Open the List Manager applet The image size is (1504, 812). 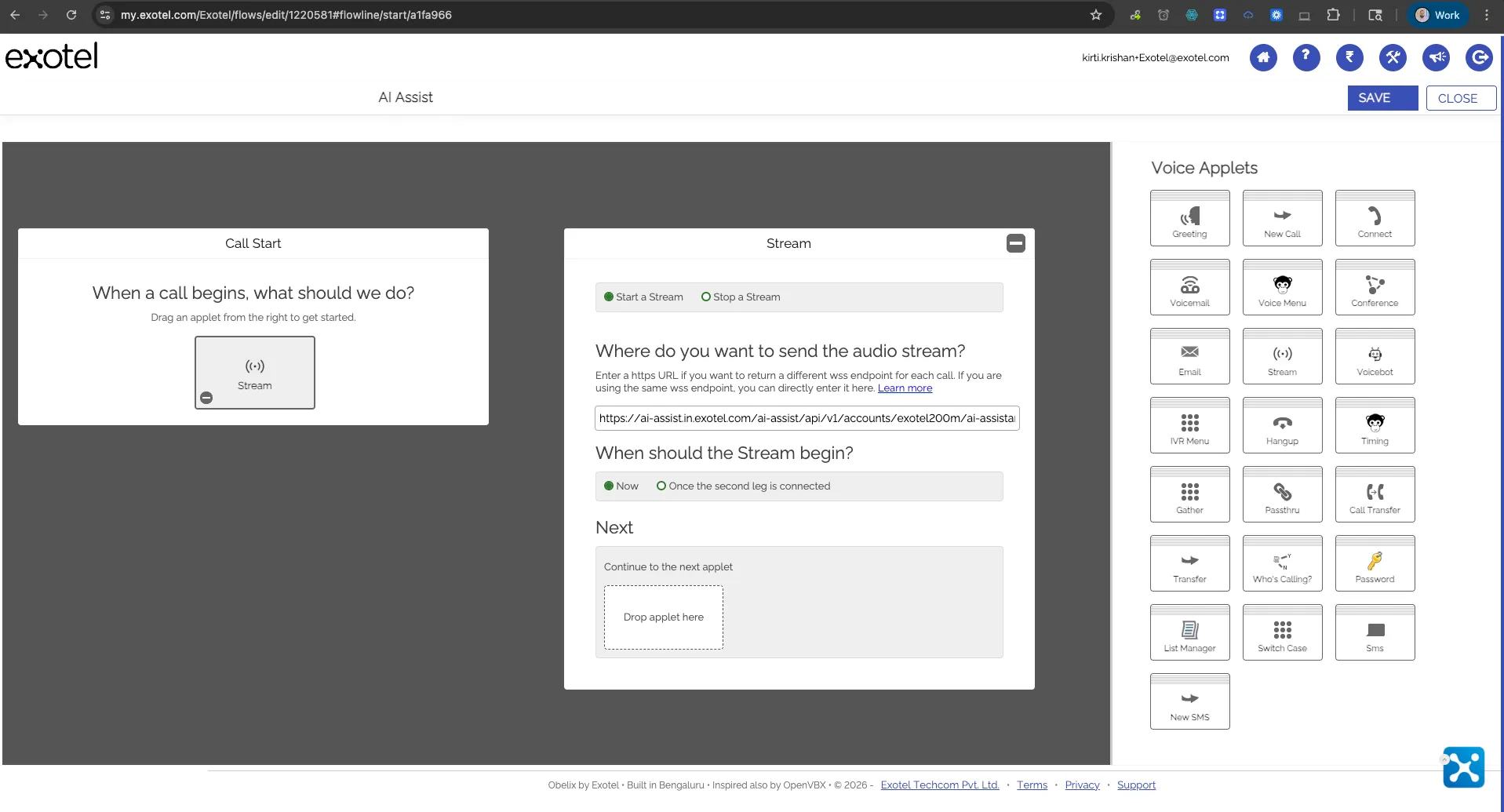click(x=1189, y=632)
